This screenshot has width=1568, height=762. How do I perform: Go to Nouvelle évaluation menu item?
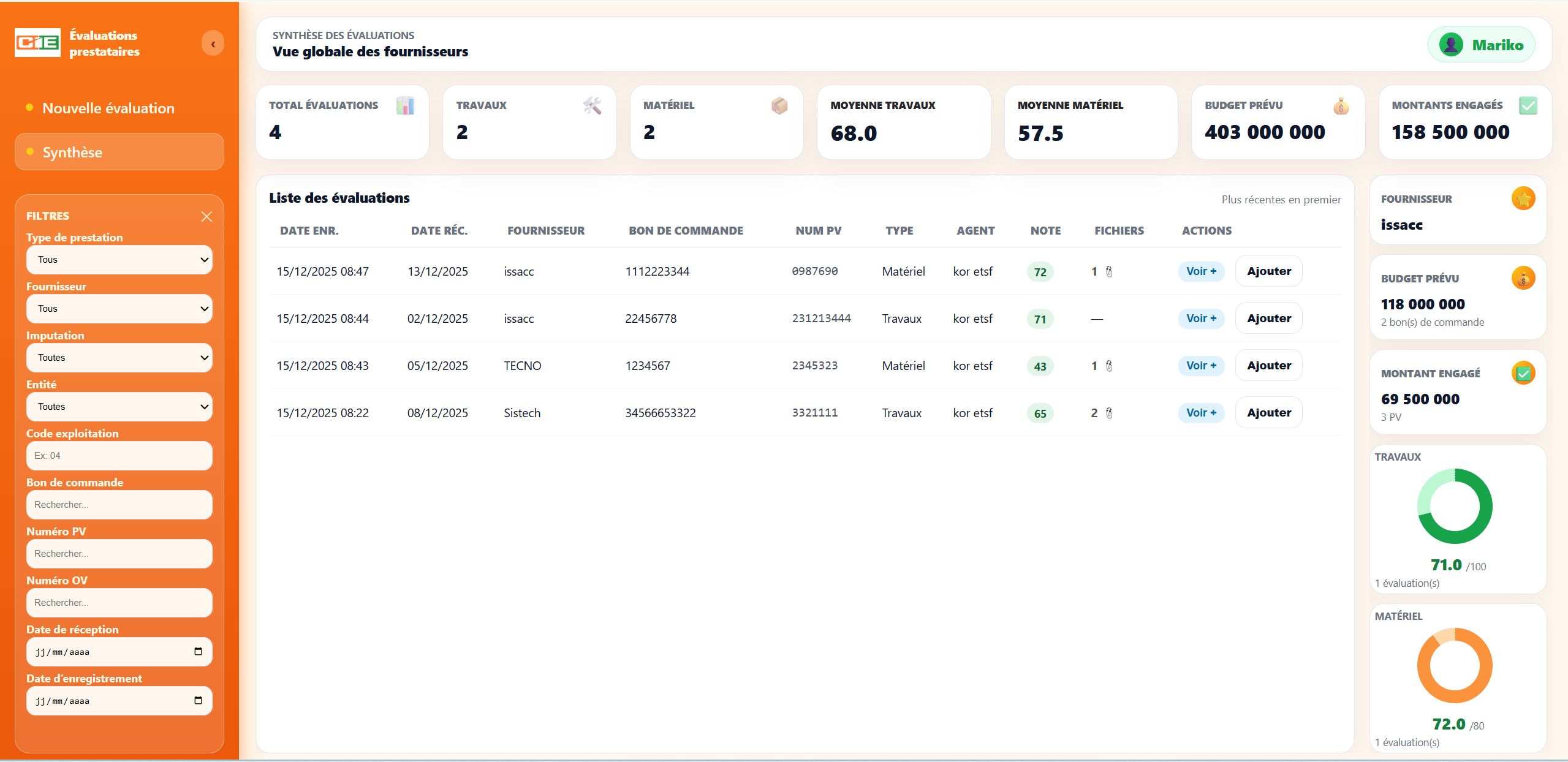pos(108,108)
